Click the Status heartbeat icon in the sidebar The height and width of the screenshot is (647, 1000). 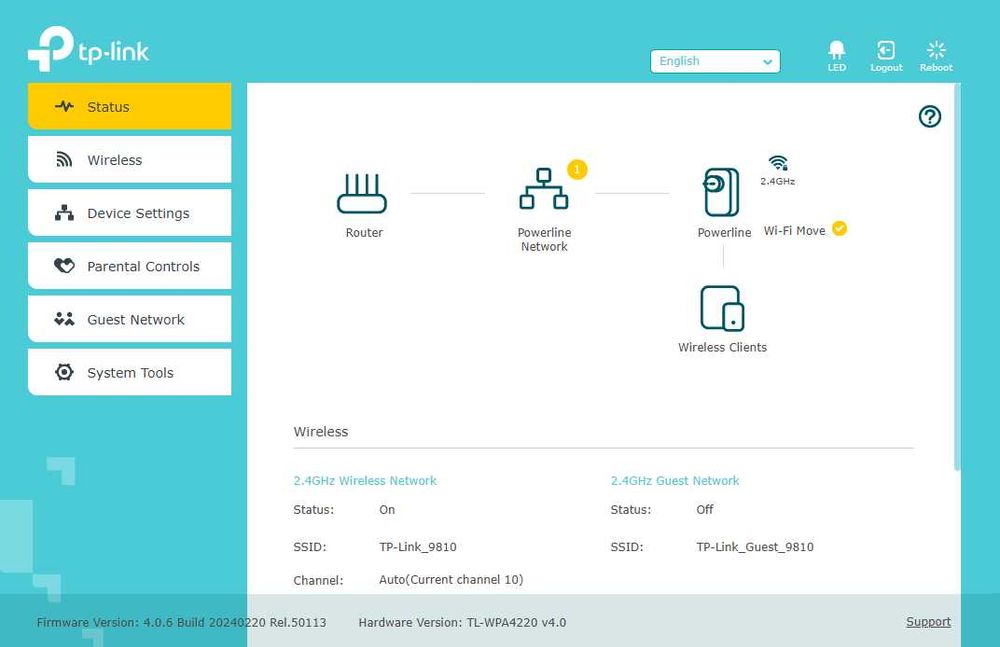[x=64, y=106]
